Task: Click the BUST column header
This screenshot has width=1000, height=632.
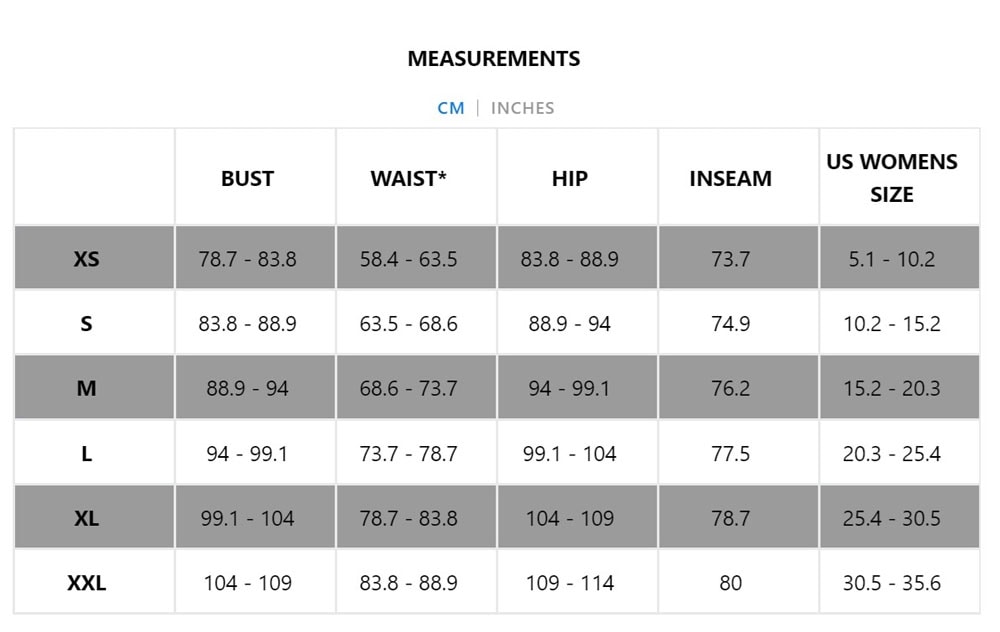Action: coord(247,179)
